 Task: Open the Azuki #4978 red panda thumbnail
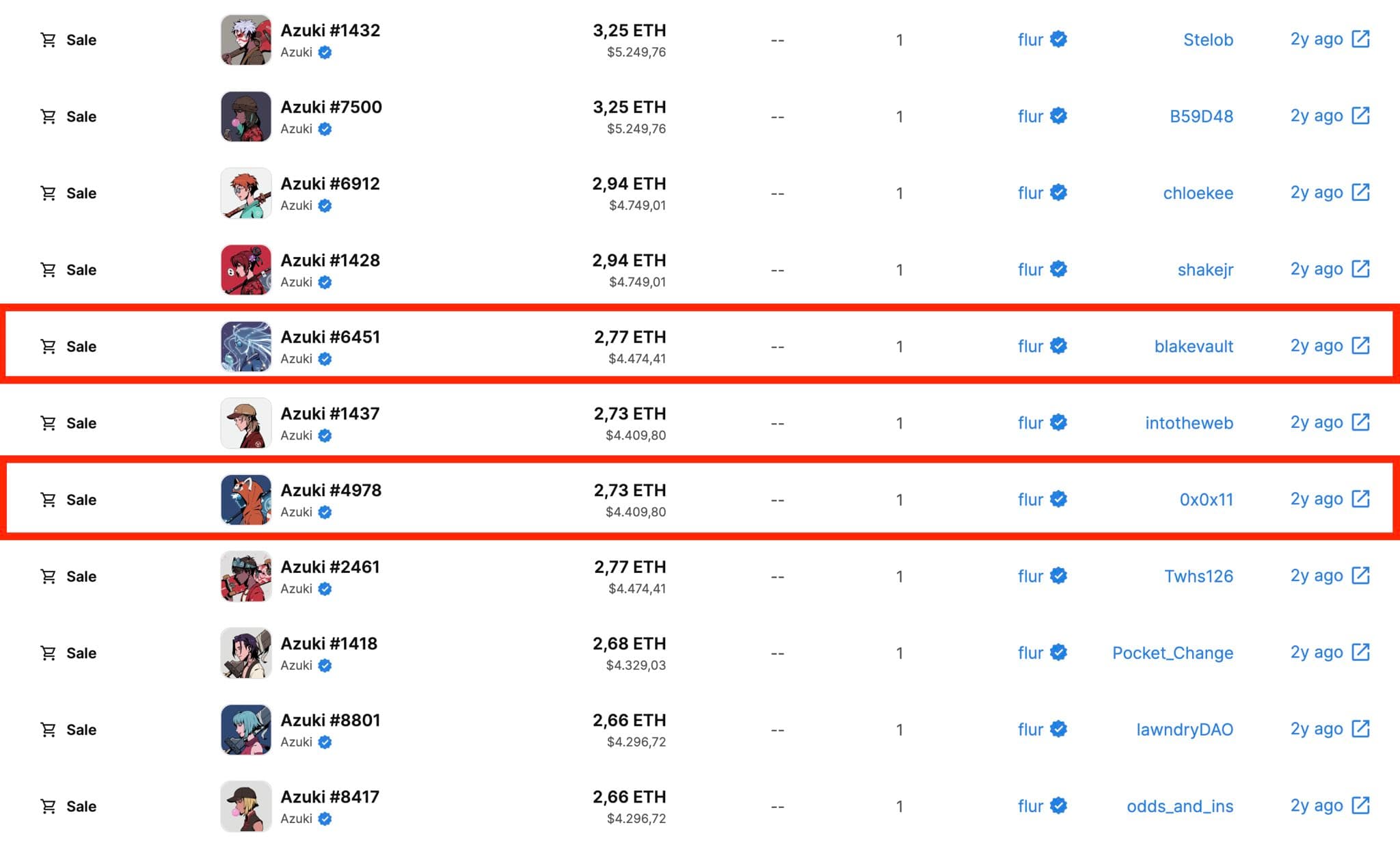246,500
